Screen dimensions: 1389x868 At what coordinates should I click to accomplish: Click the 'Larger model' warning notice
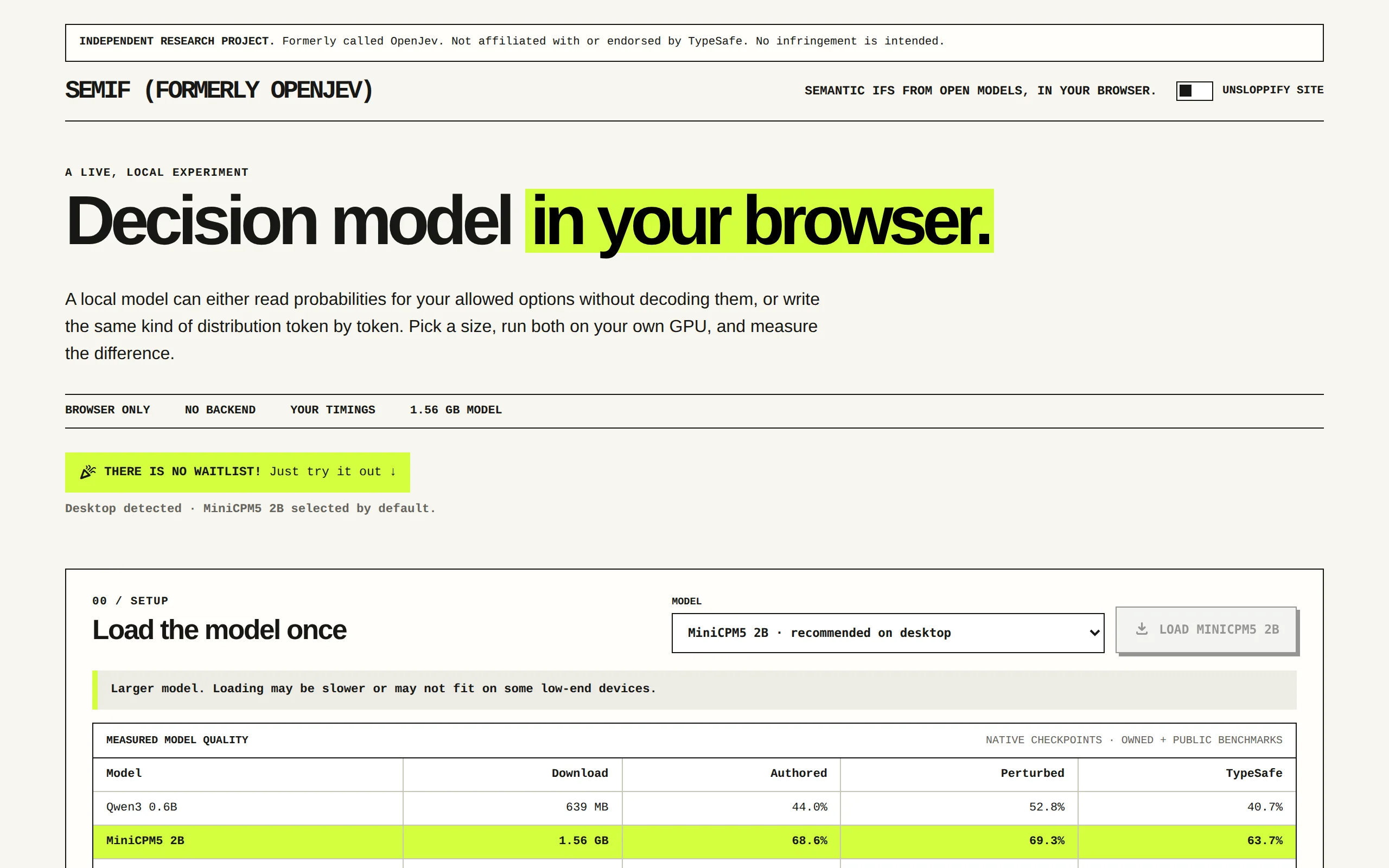tap(694, 690)
